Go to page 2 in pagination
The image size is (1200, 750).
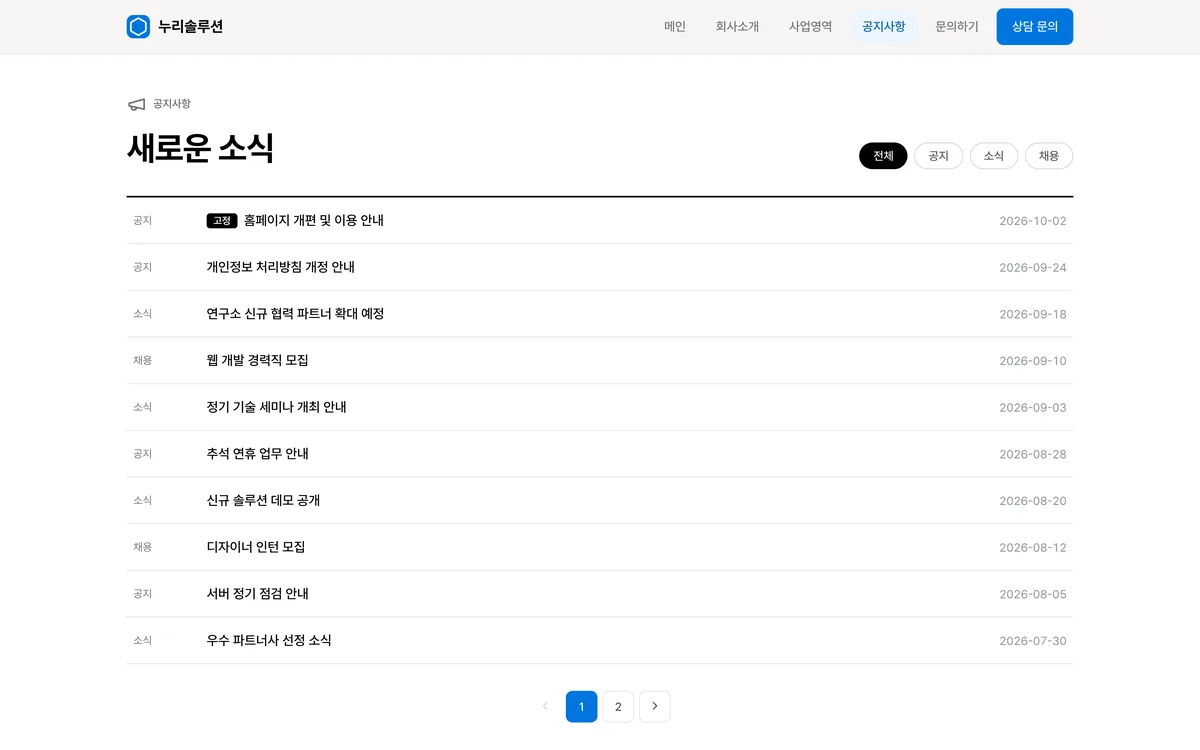pos(618,706)
